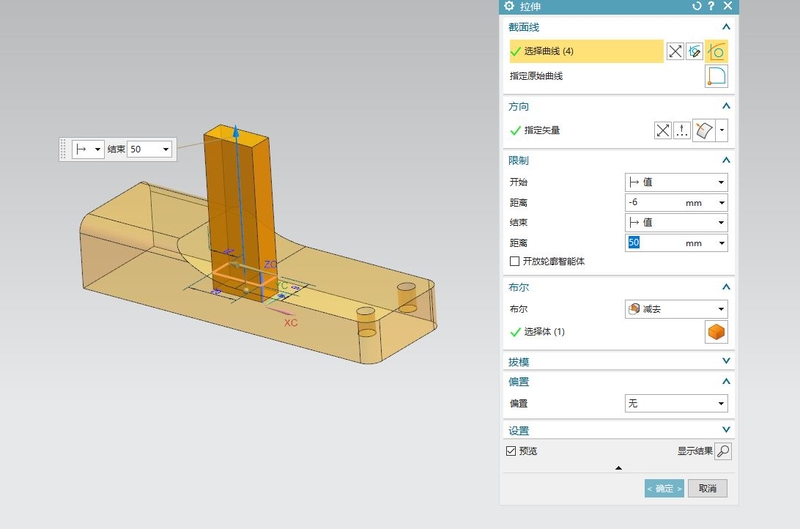Viewport: 800px width, 529px height.
Task: Click the 确定 button
Action: (x=664, y=488)
